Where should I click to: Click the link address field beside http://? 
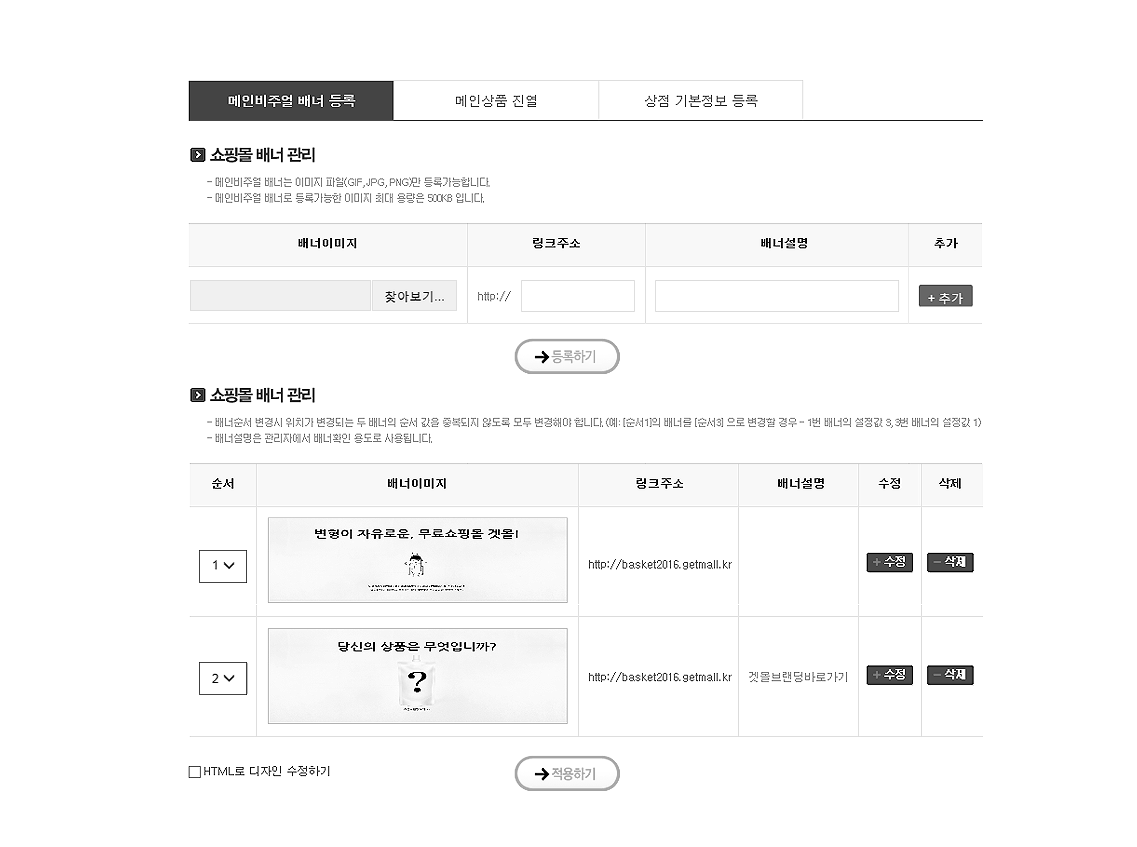click(578, 295)
